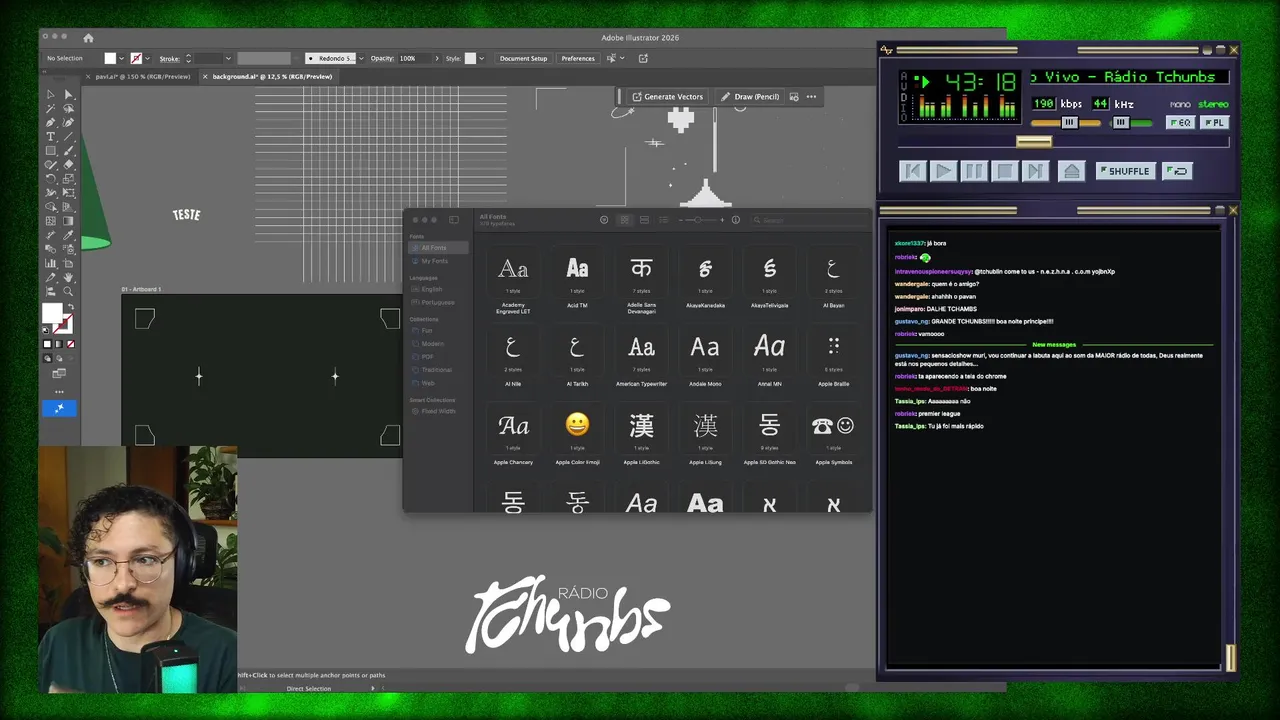Toggle Draw Behind drawing mode
The width and height of the screenshot is (1280, 720).
pos(59,359)
